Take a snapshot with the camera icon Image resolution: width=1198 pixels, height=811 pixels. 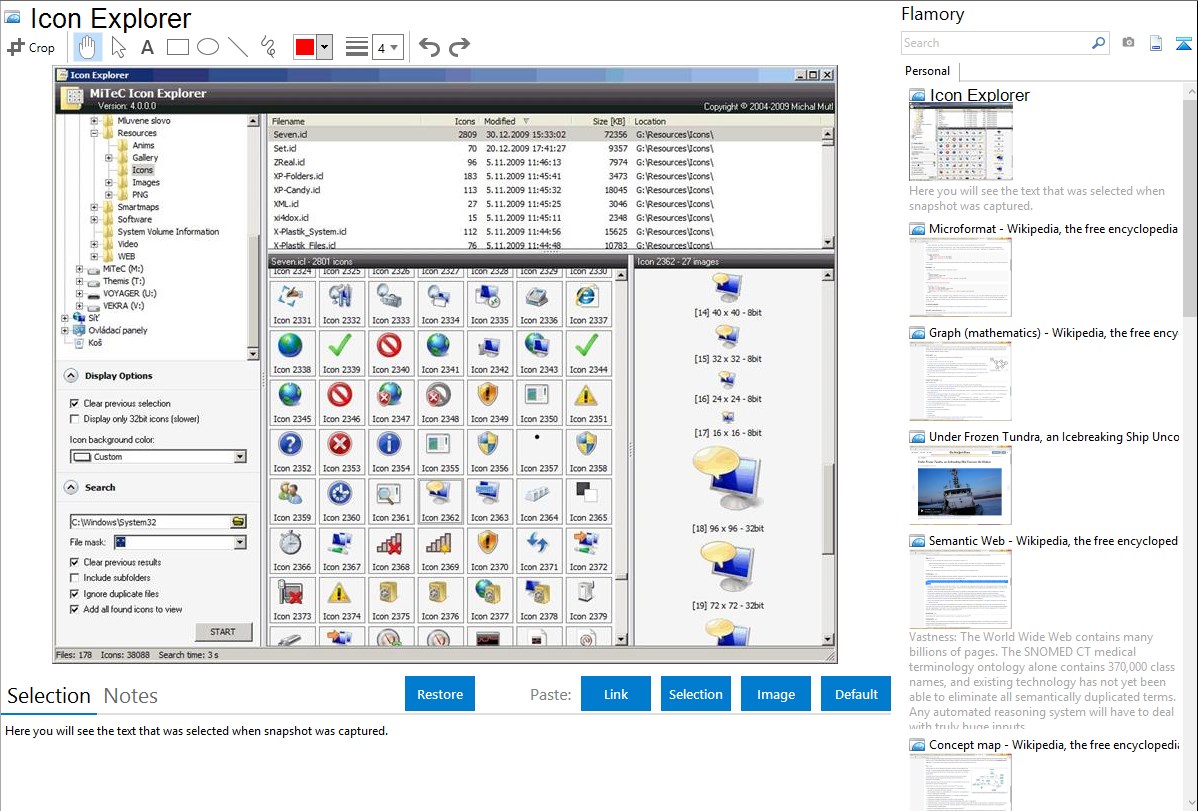pos(1128,43)
